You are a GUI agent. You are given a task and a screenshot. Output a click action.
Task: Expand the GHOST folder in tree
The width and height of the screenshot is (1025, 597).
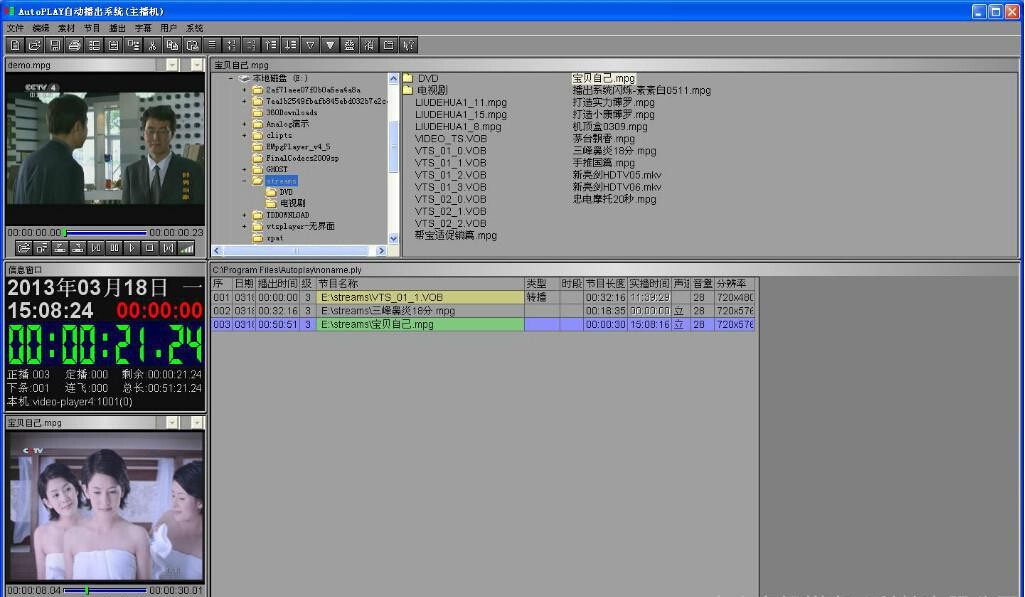tap(244, 169)
